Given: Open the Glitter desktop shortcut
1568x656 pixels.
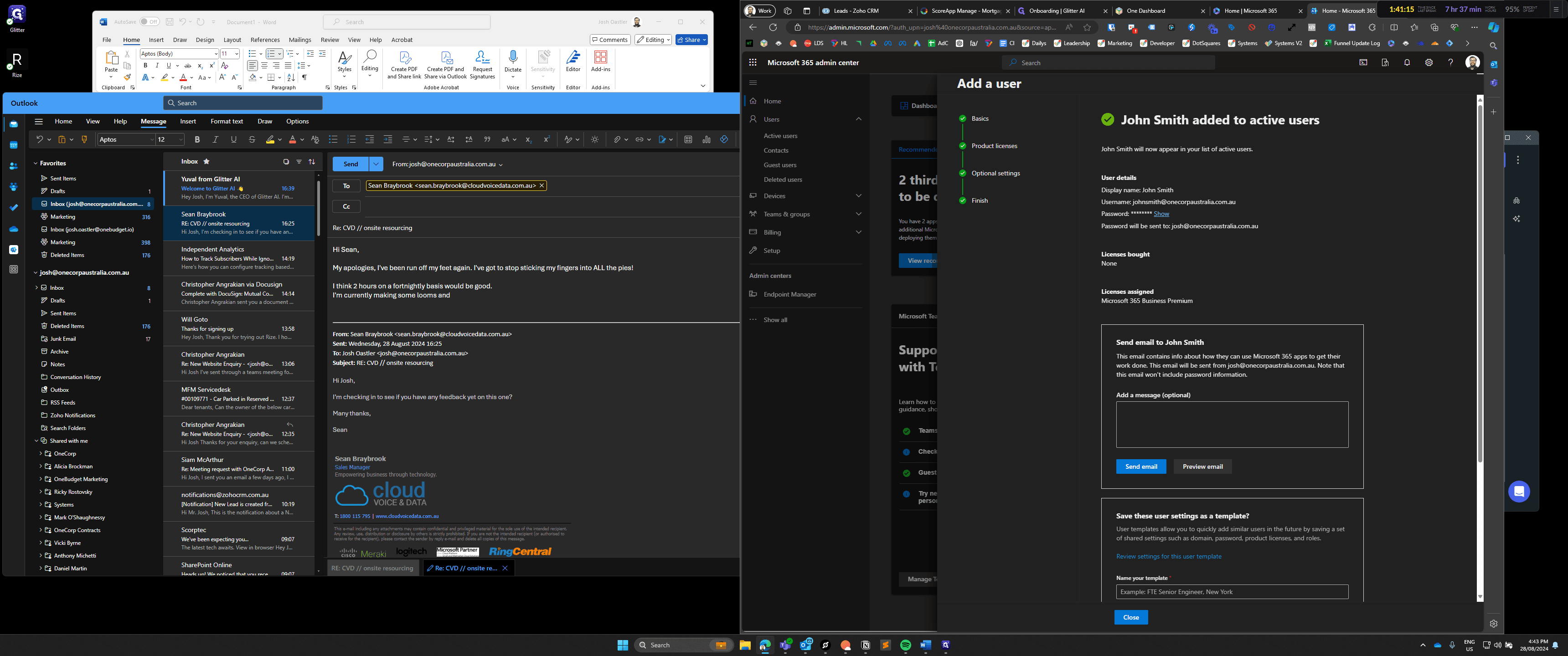Looking at the screenshot, I should tap(17, 19).
